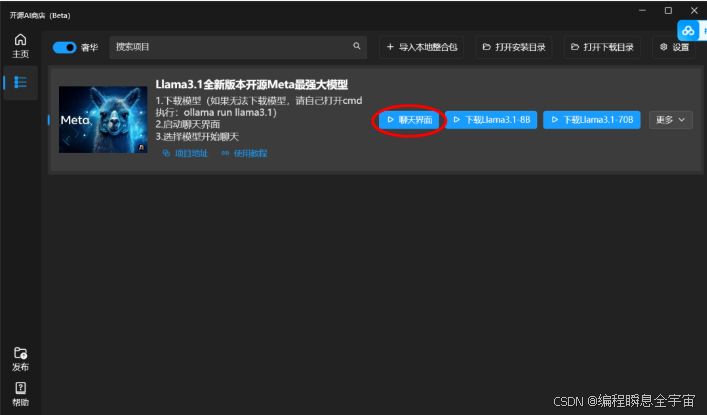Select the project list sidebar icon
707x415 pixels.
pos(20,82)
